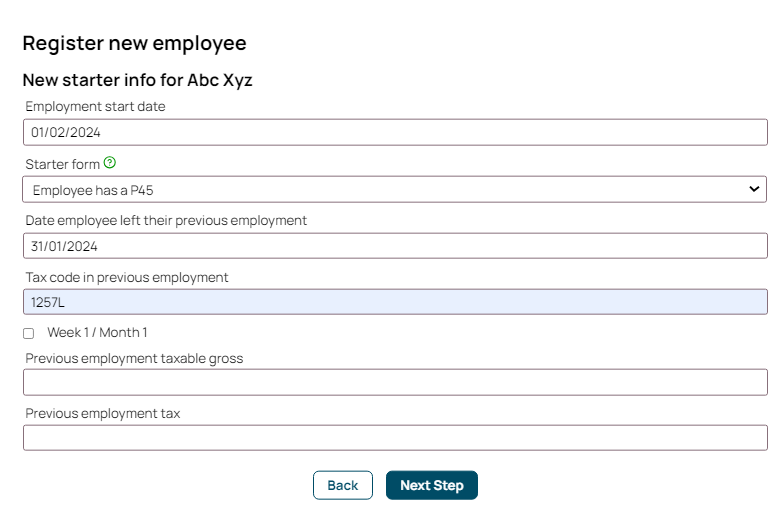This screenshot has width=783, height=520.
Task: Select the tax code field containing 1257L
Action: point(395,302)
